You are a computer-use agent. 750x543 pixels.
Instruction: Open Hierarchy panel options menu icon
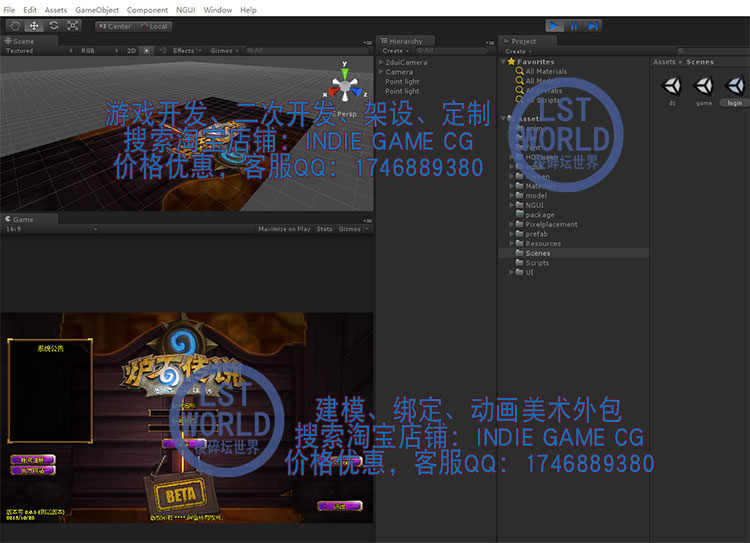490,43
